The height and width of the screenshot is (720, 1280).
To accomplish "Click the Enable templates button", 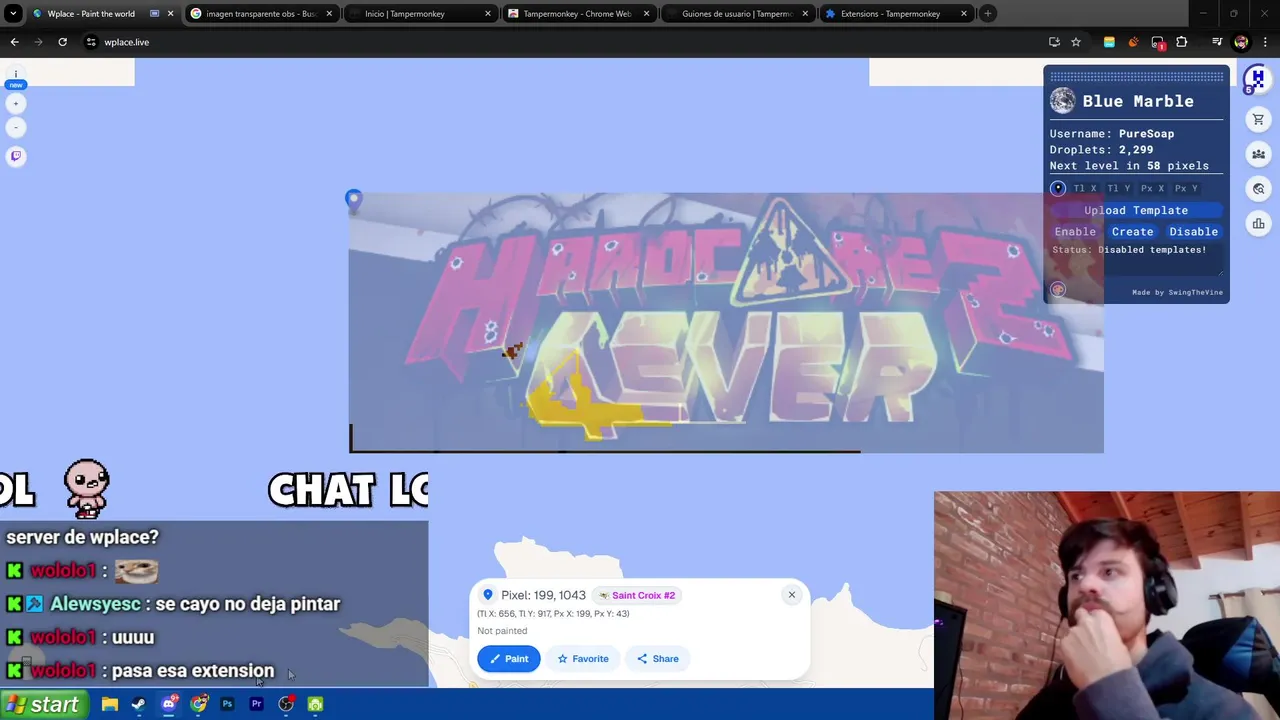I will [1075, 231].
